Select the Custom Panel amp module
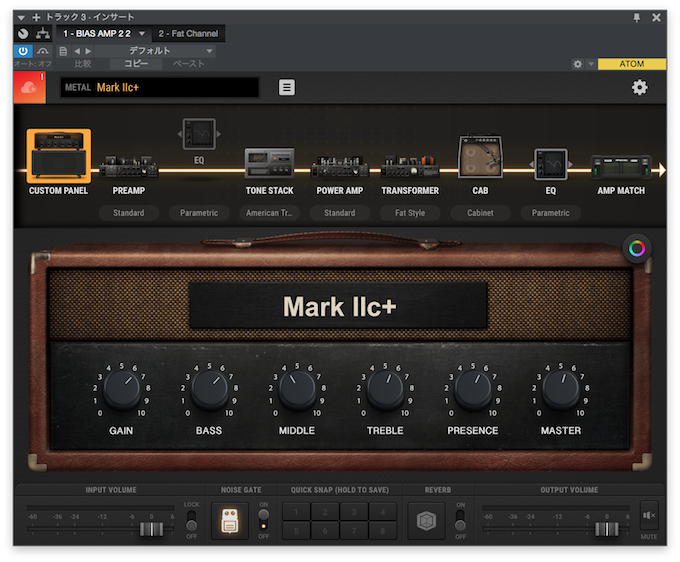The image size is (680, 562). [59, 156]
